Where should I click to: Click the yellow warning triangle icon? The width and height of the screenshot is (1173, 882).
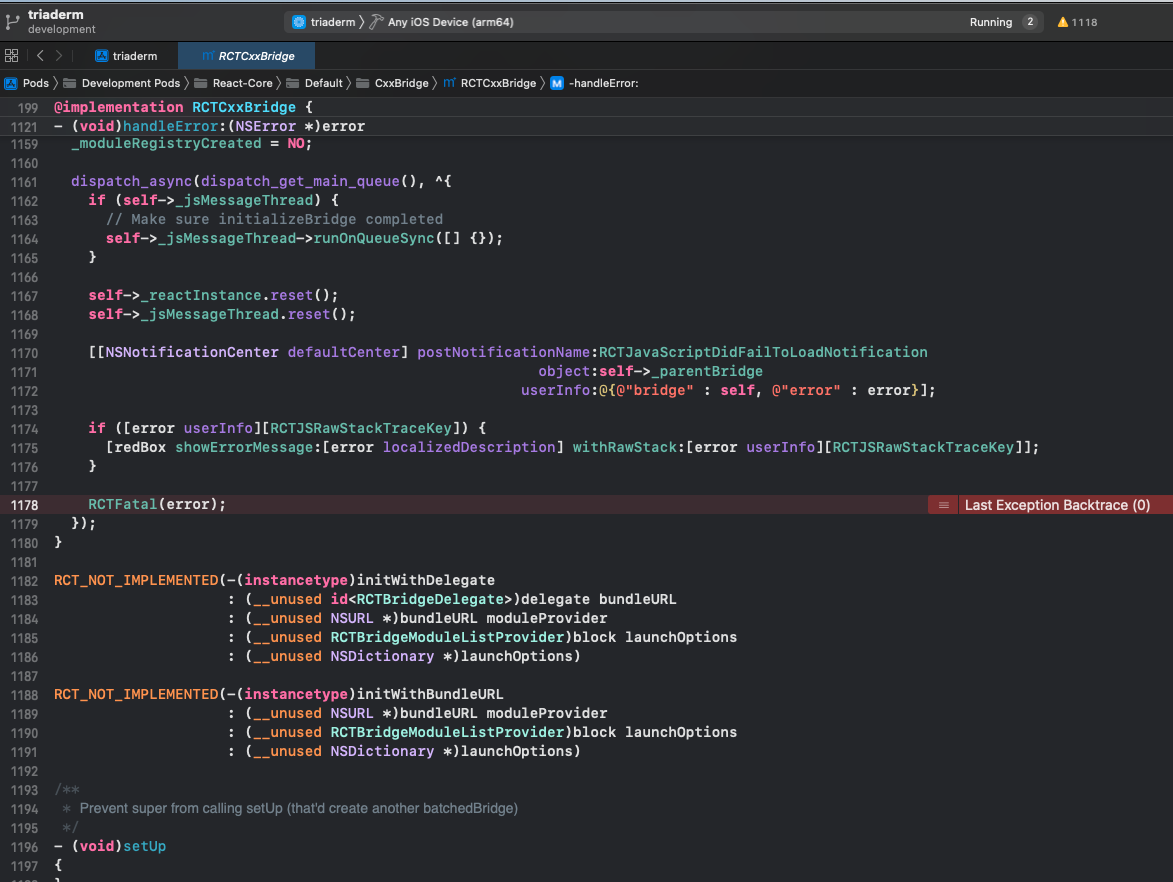pos(1063,22)
